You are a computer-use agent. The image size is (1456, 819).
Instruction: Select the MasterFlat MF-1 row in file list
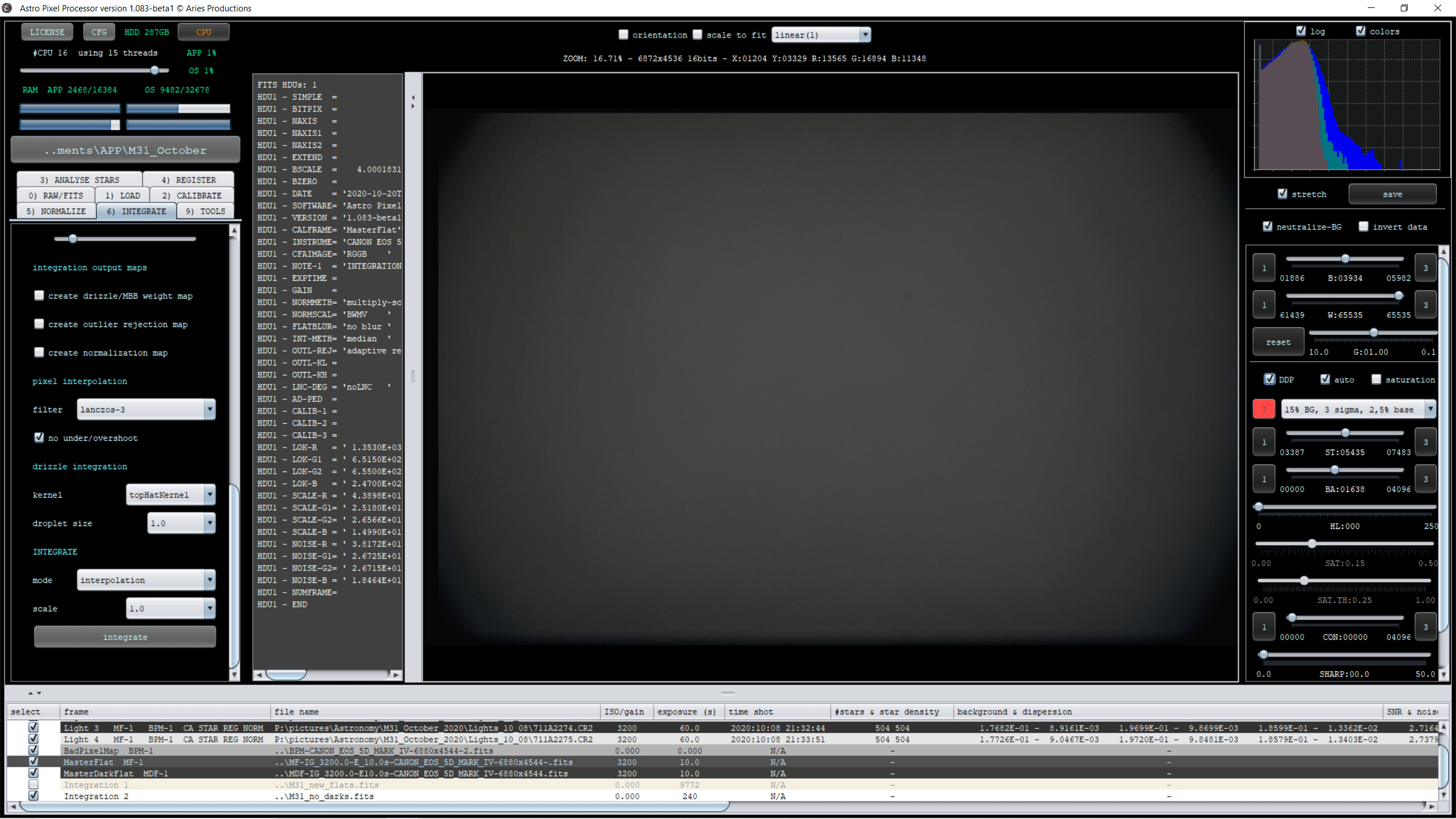coord(102,762)
